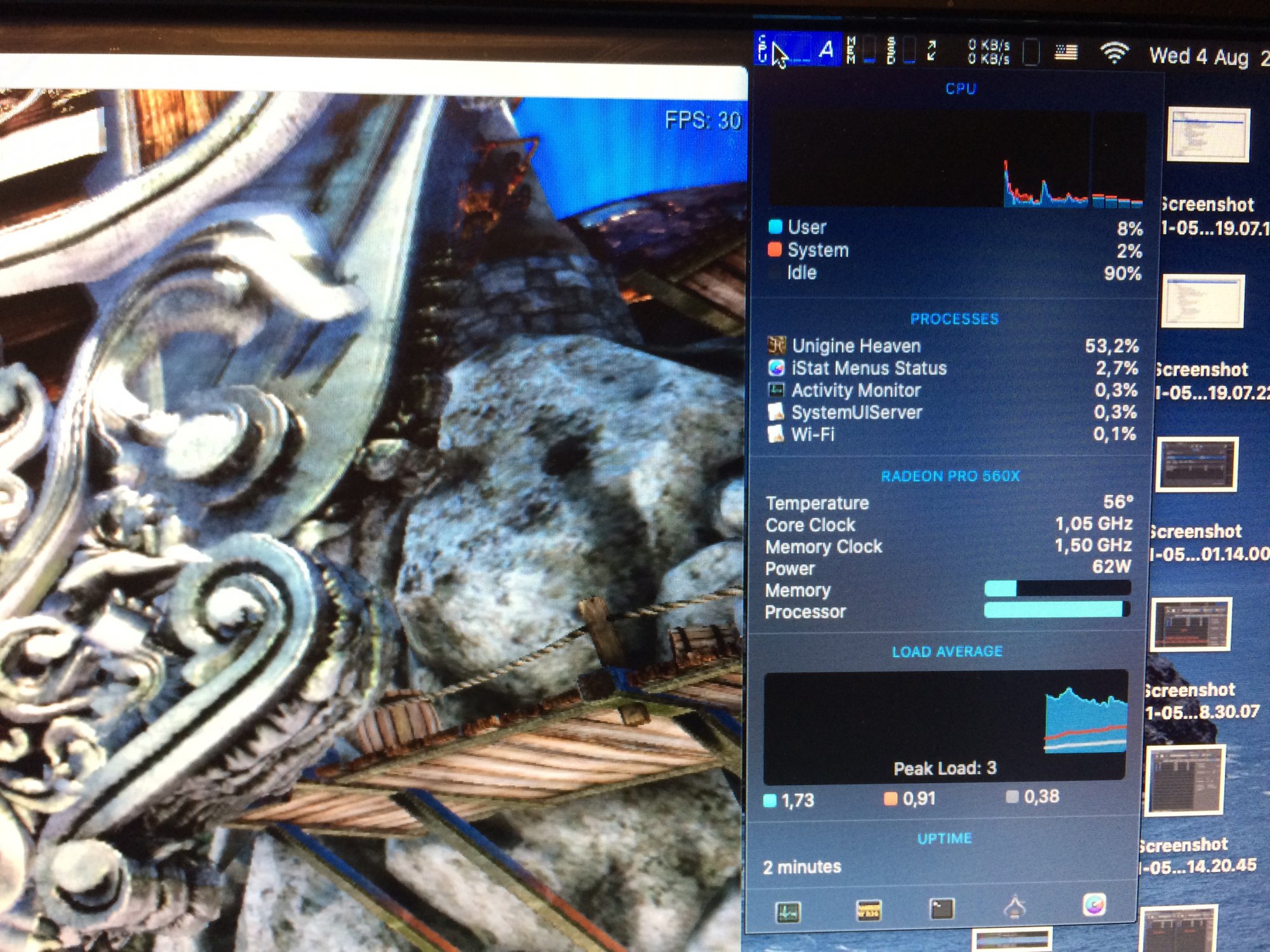Open network speed KB/s menu item
1270x952 pixels.
[988, 52]
